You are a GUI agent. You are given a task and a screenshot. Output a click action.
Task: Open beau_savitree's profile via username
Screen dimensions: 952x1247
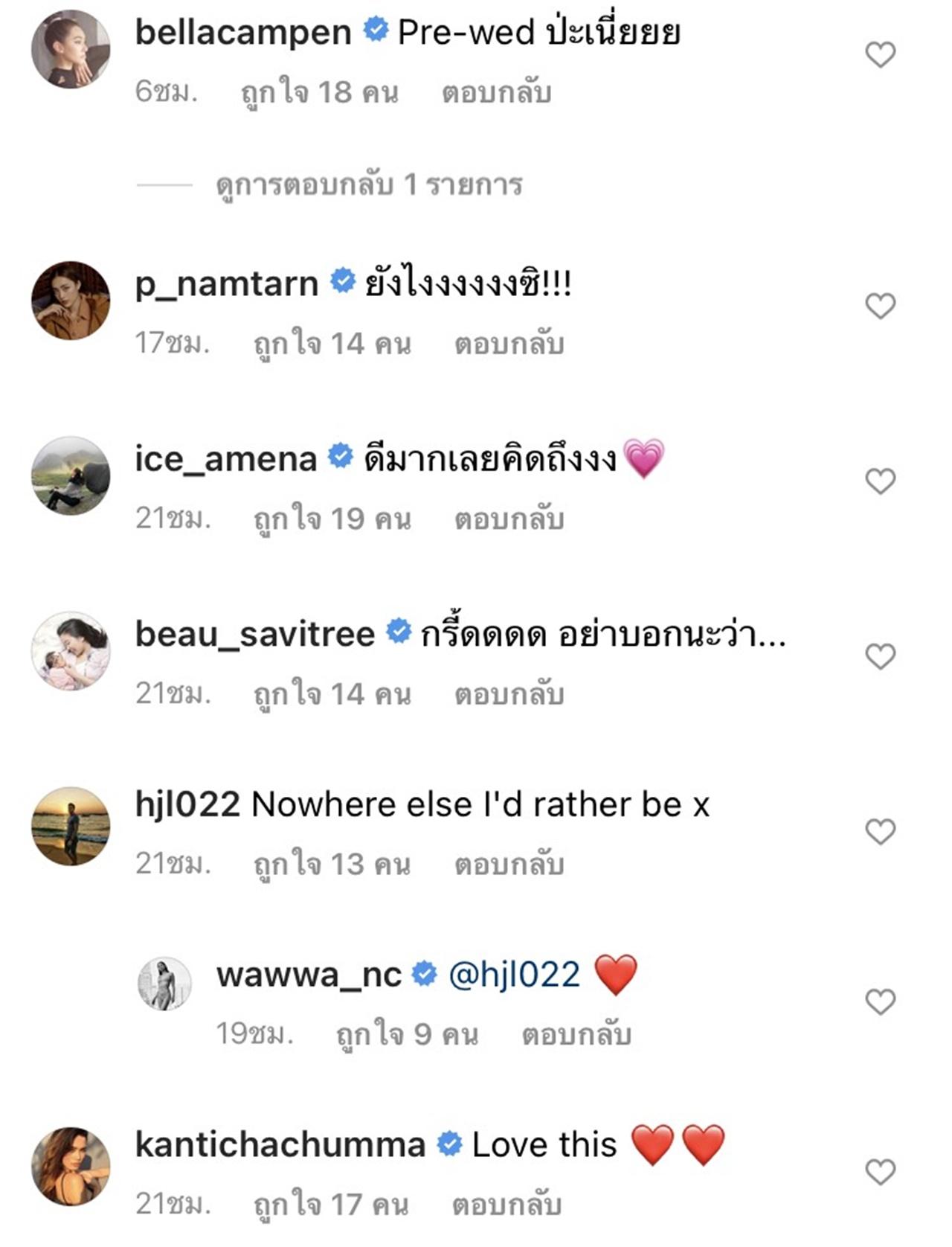254,634
